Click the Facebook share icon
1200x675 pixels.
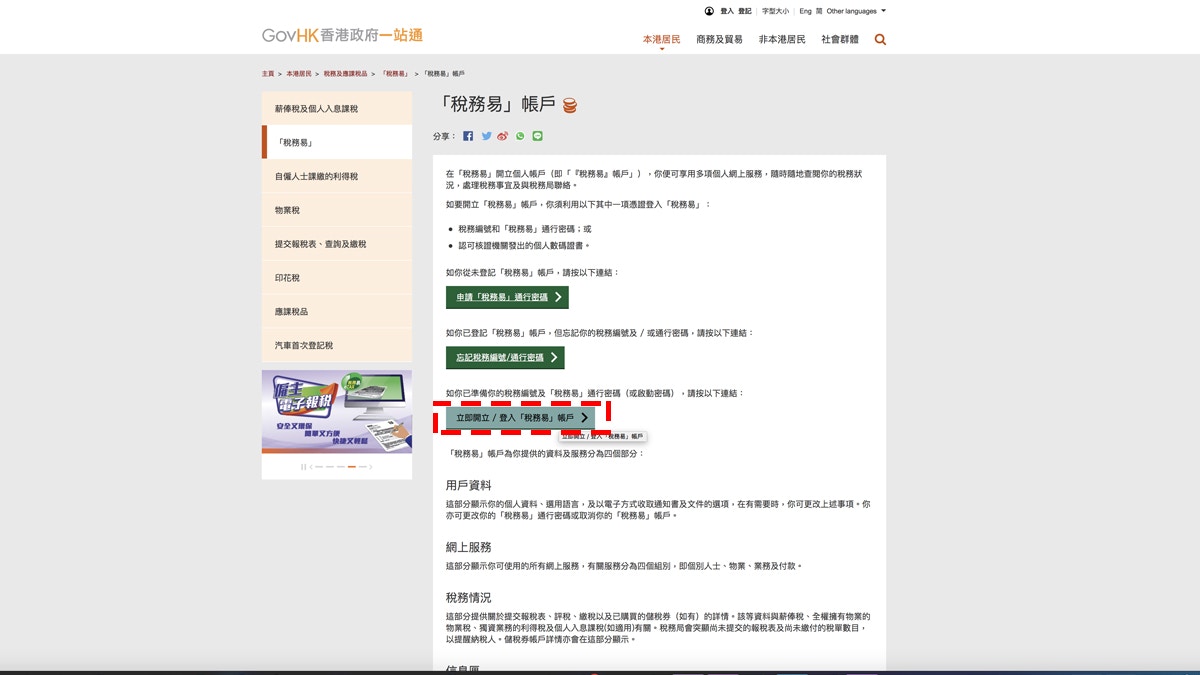coord(468,135)
